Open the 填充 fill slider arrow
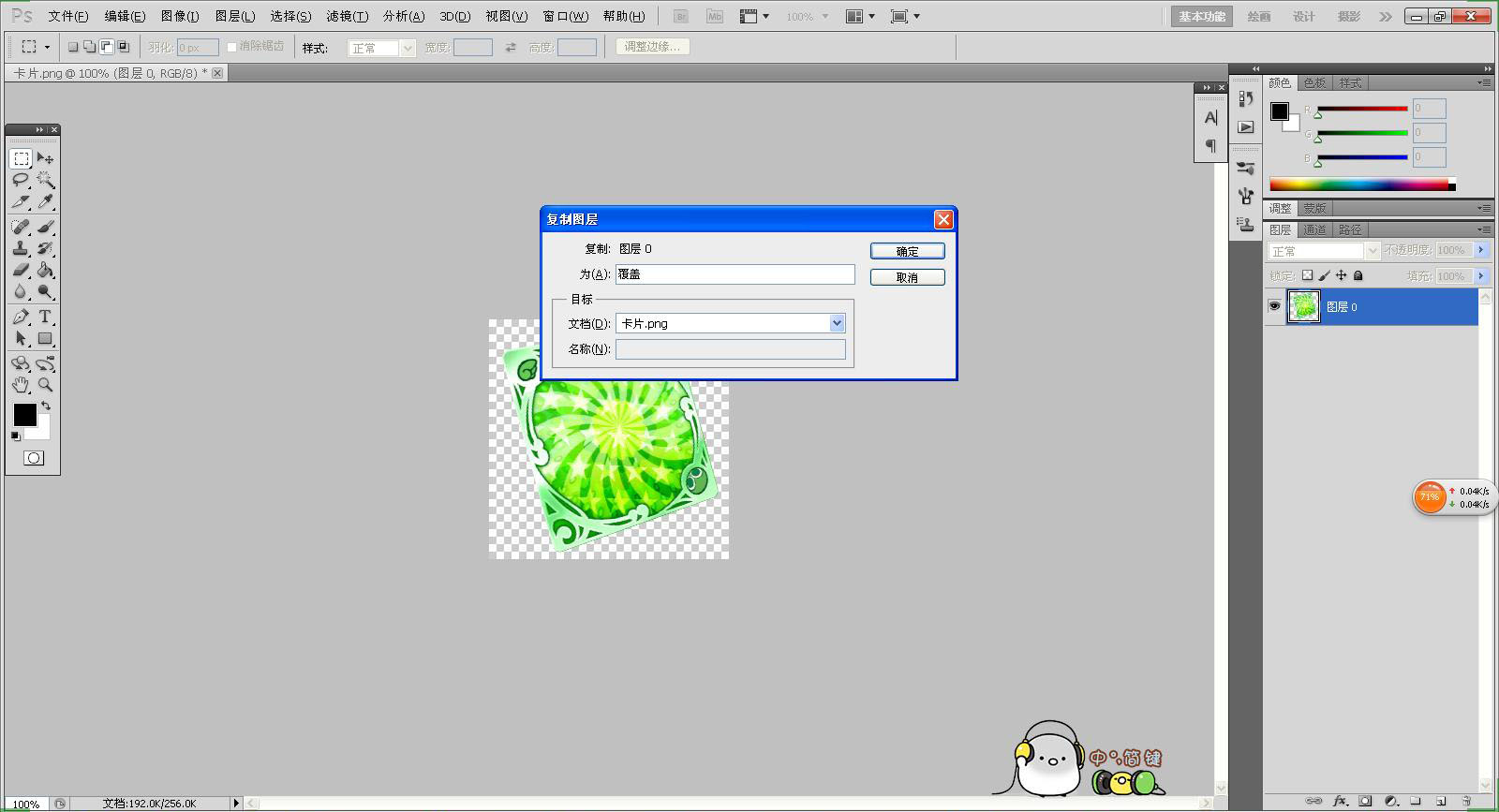Image resolution: width=1499 pixels, height=812 pixels. click(1480, 276)
